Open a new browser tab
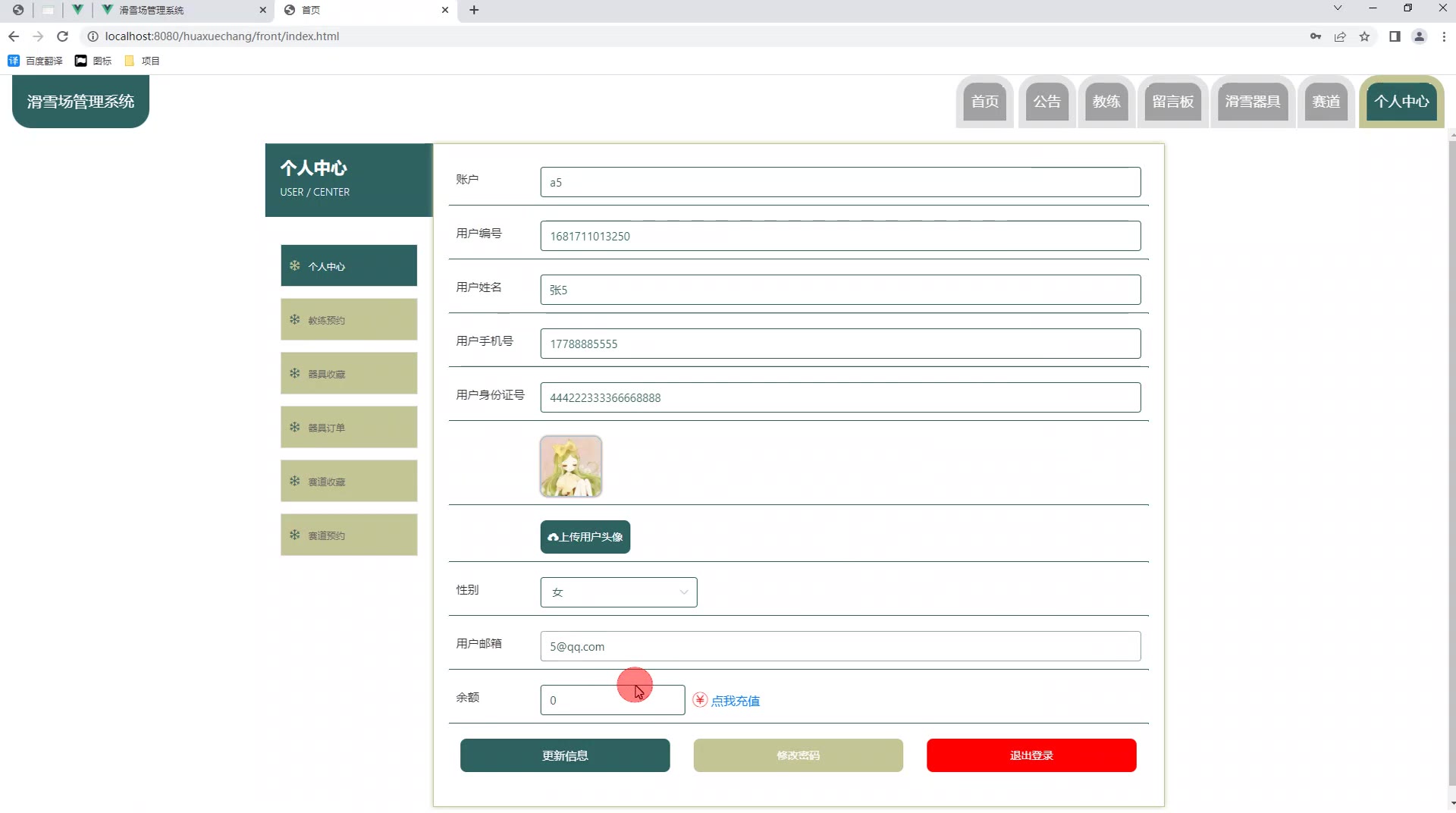Screen dimensions: 1456x813 pos(474,10)
